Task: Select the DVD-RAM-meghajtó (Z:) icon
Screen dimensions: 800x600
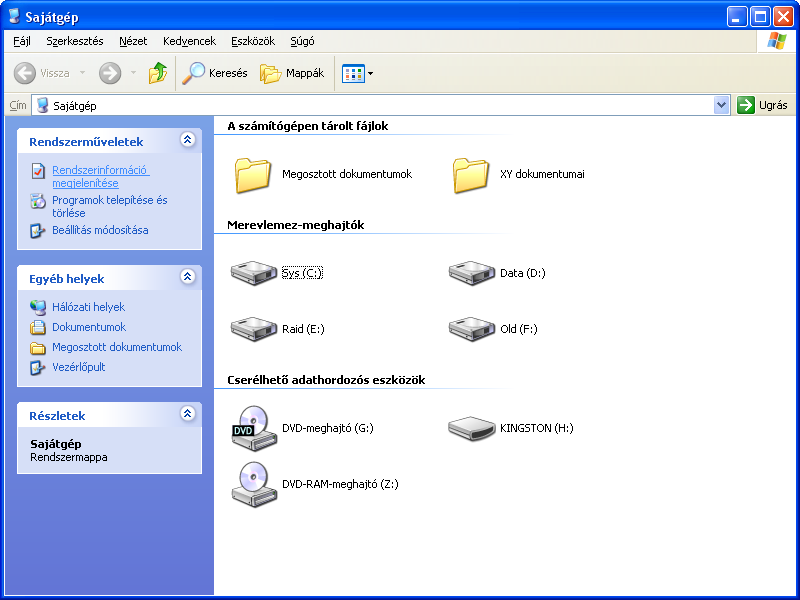Action: 254,485
